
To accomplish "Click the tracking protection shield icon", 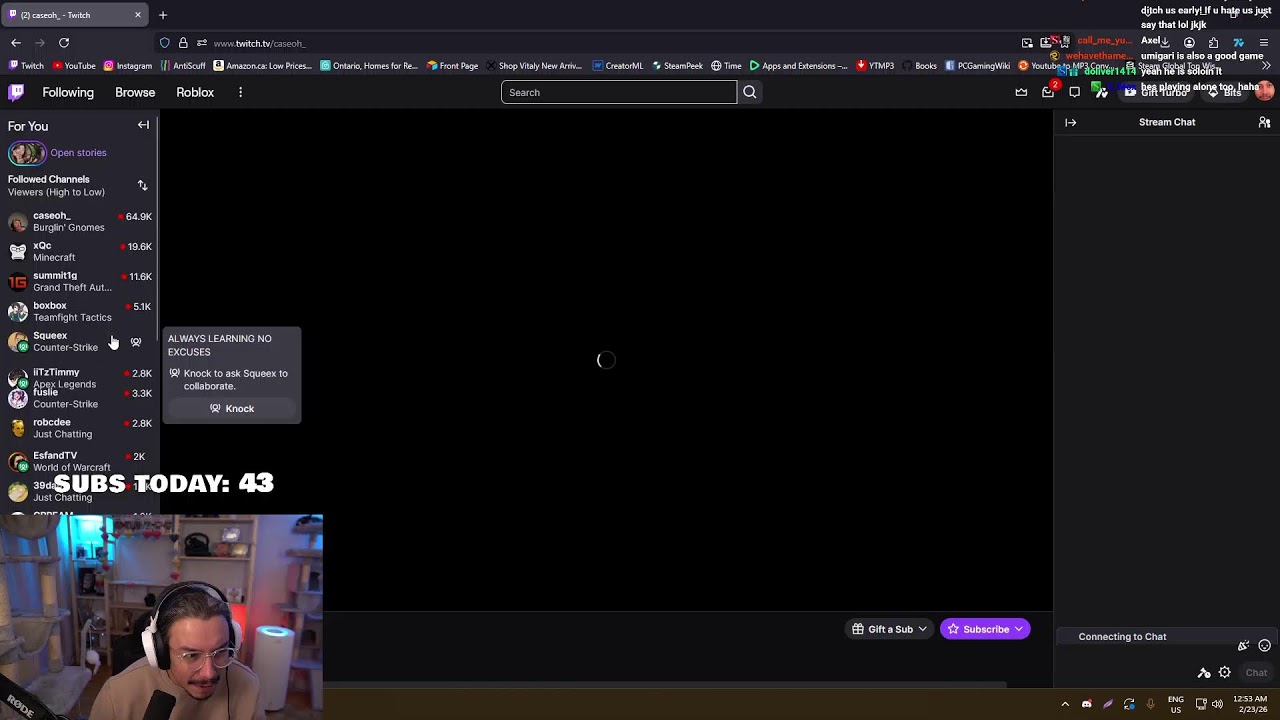I will point(164,43).
